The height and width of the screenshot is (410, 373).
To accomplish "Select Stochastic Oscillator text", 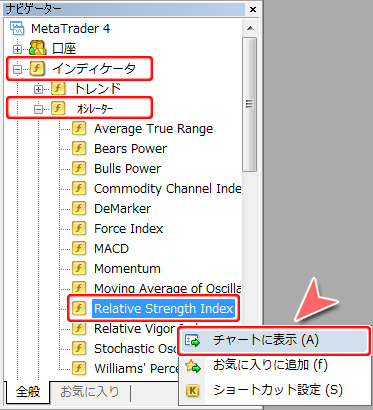I will (x=136, y=349).
